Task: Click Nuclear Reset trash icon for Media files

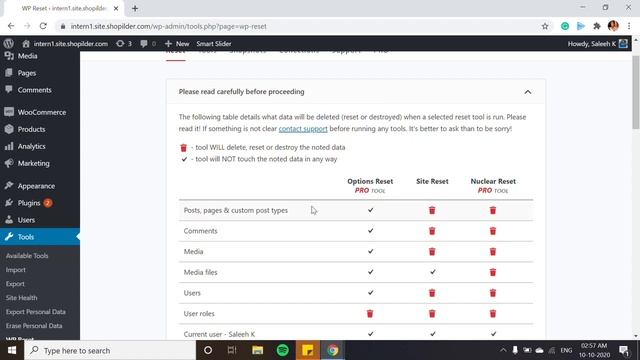Action: pos(493,272)
